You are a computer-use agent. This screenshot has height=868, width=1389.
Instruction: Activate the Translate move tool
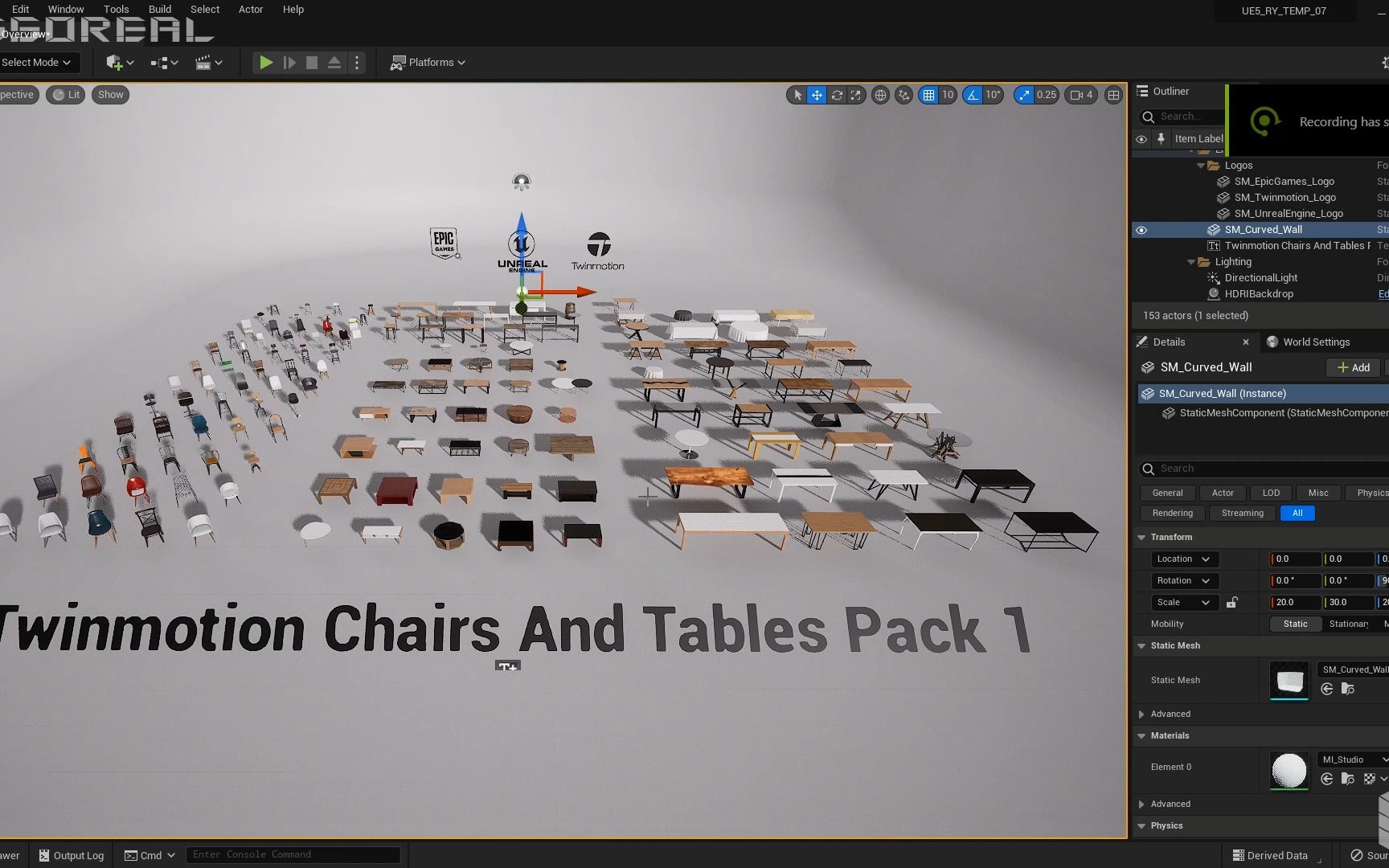[817, 95]
